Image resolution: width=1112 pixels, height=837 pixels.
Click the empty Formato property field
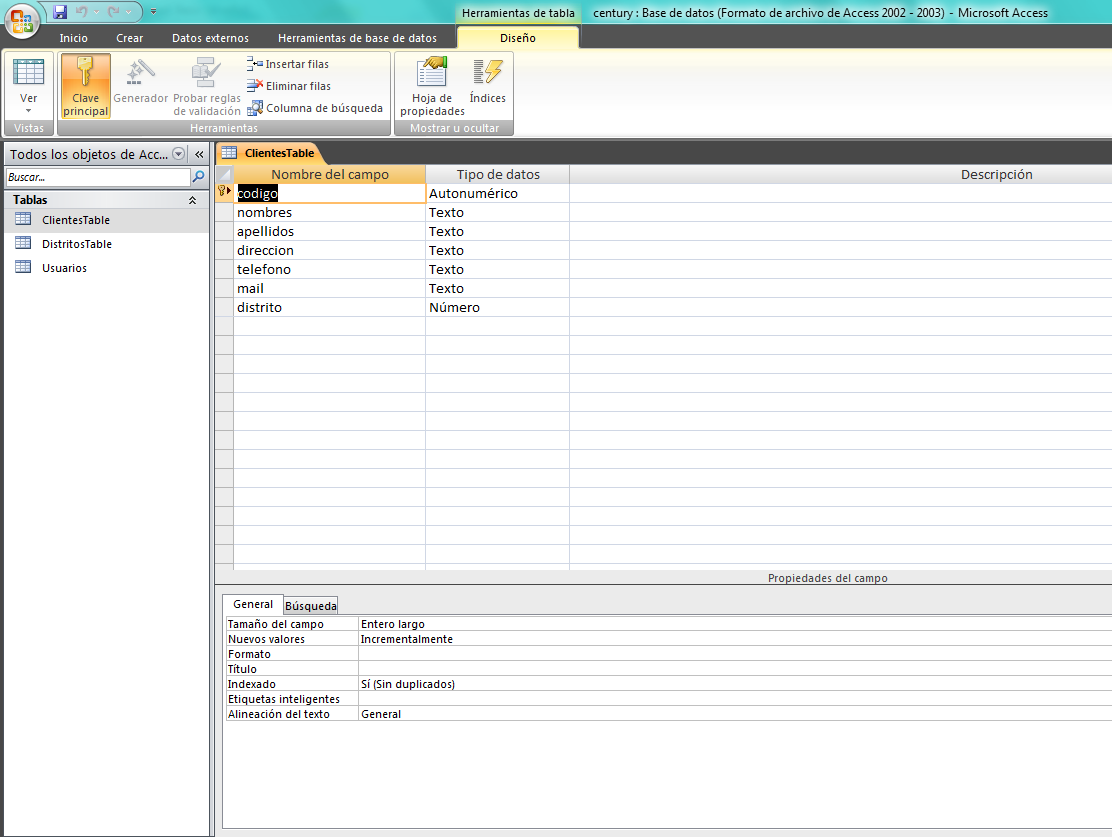pos(735,654)
